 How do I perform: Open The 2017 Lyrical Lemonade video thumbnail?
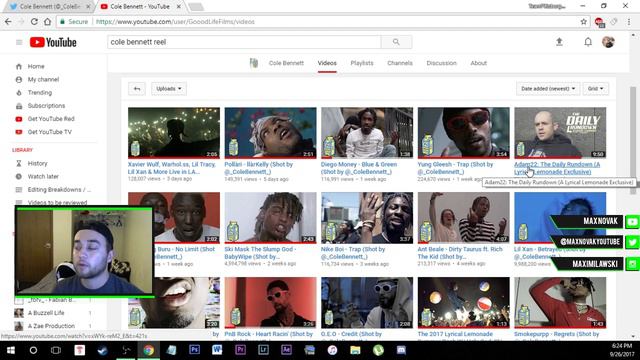point(464,302)
